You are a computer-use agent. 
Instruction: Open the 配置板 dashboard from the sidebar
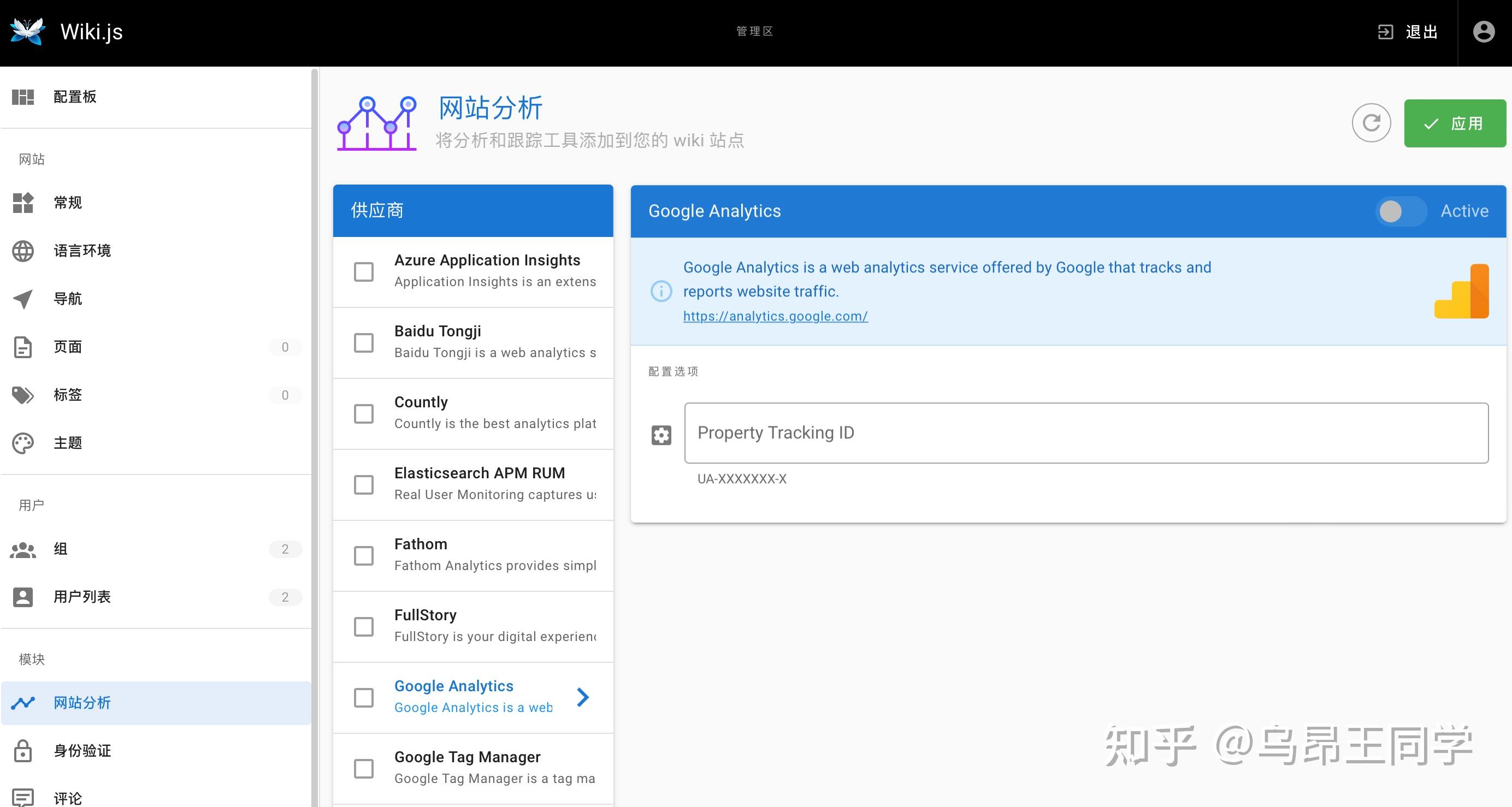click(74, 97)
